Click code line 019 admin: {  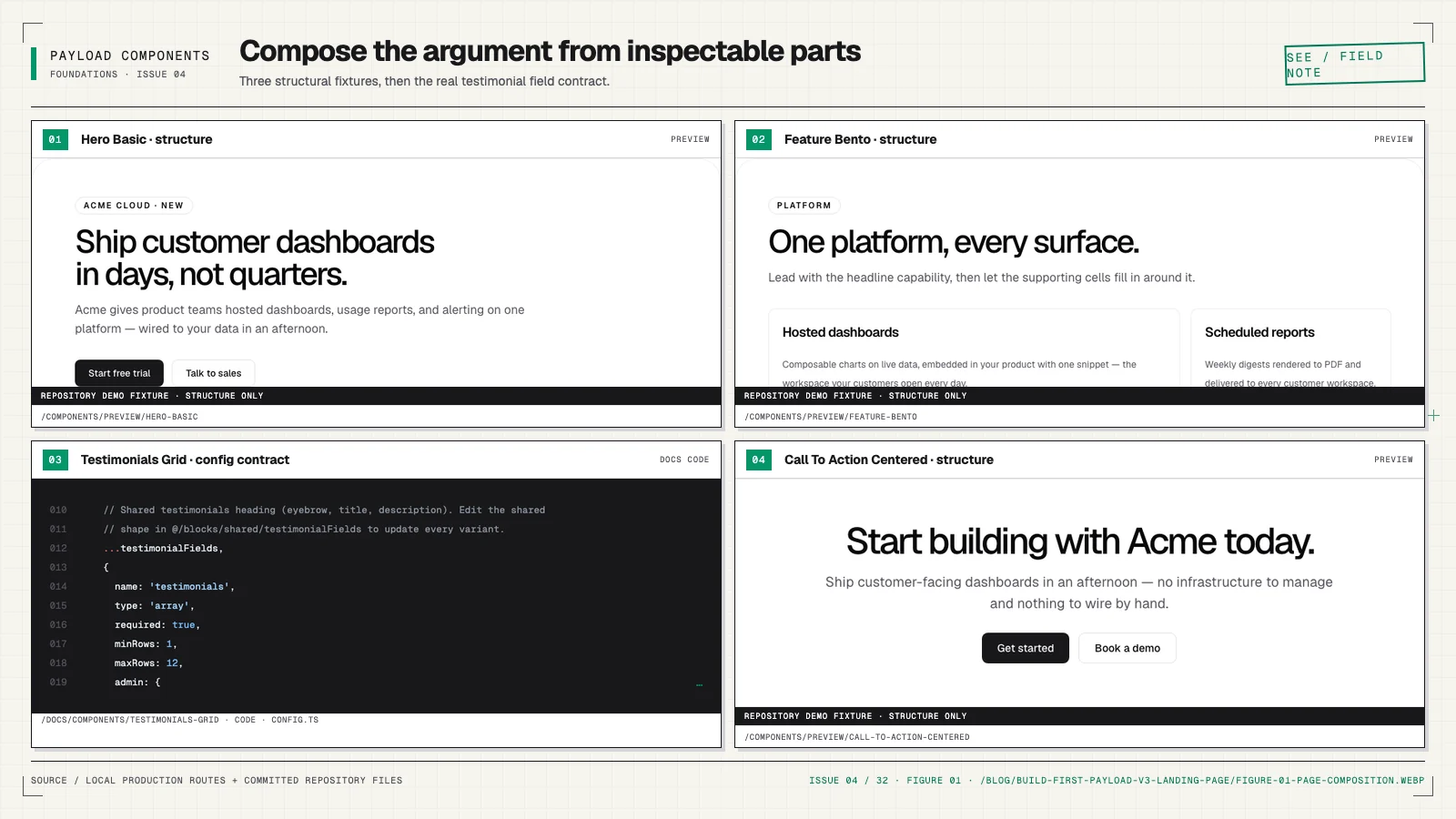pyautogui.click(x=137, y=682)
